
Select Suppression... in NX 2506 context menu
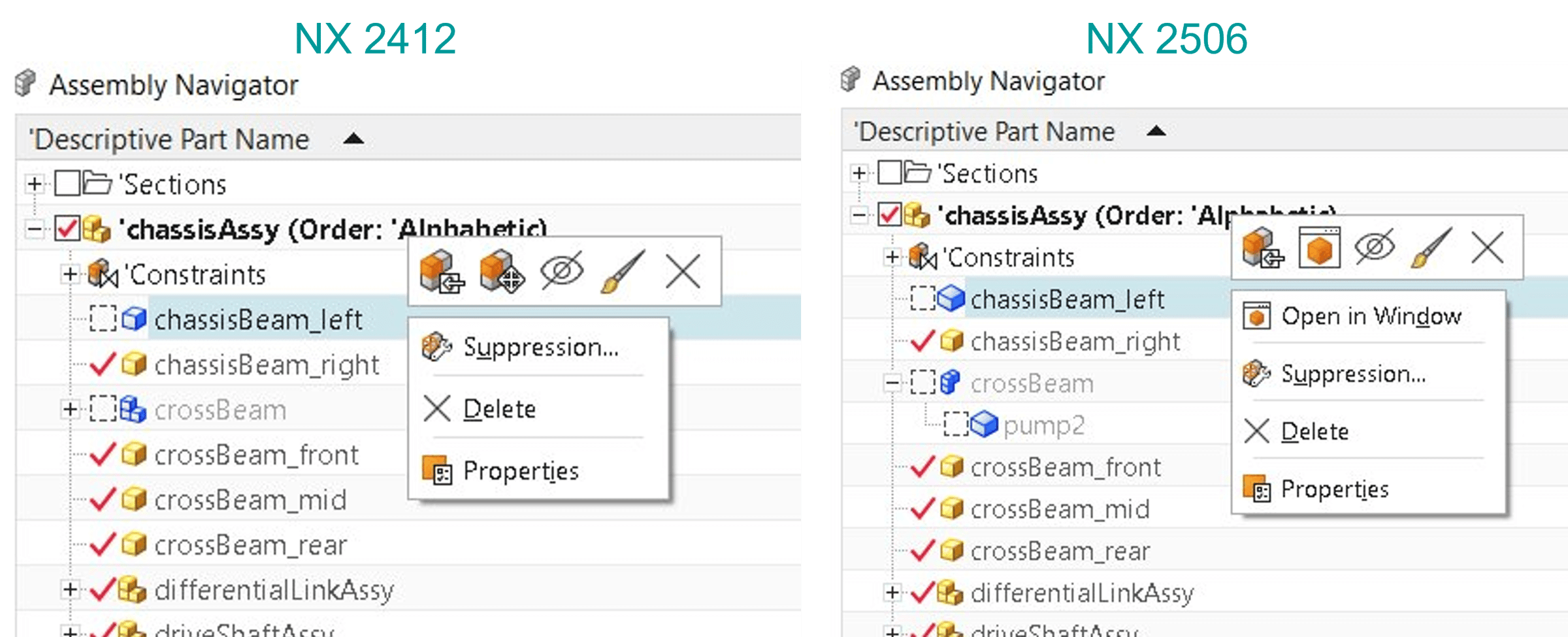1369,374
